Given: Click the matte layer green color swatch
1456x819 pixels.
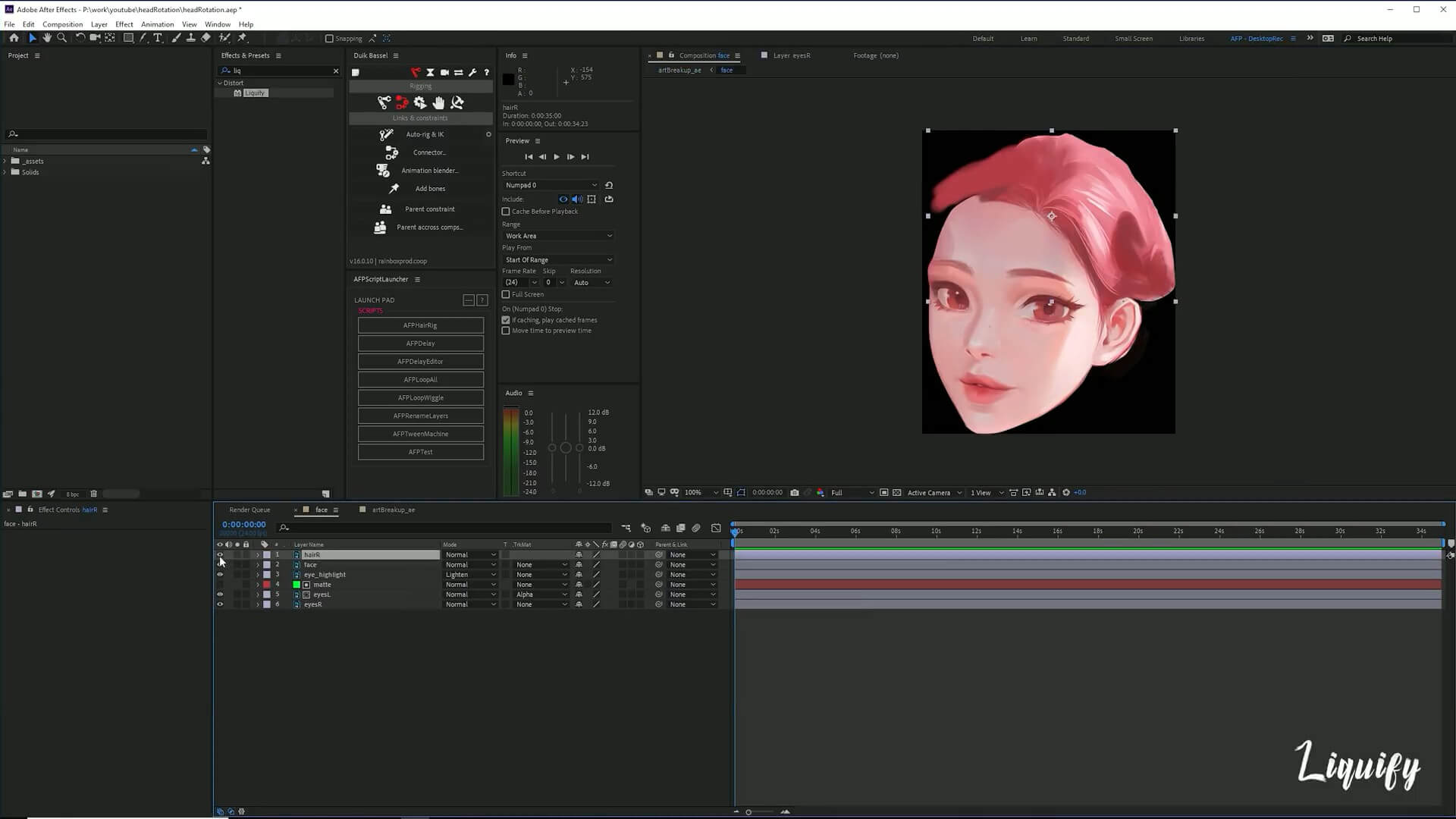Looking at the screenshot, I should pos(297,585).
